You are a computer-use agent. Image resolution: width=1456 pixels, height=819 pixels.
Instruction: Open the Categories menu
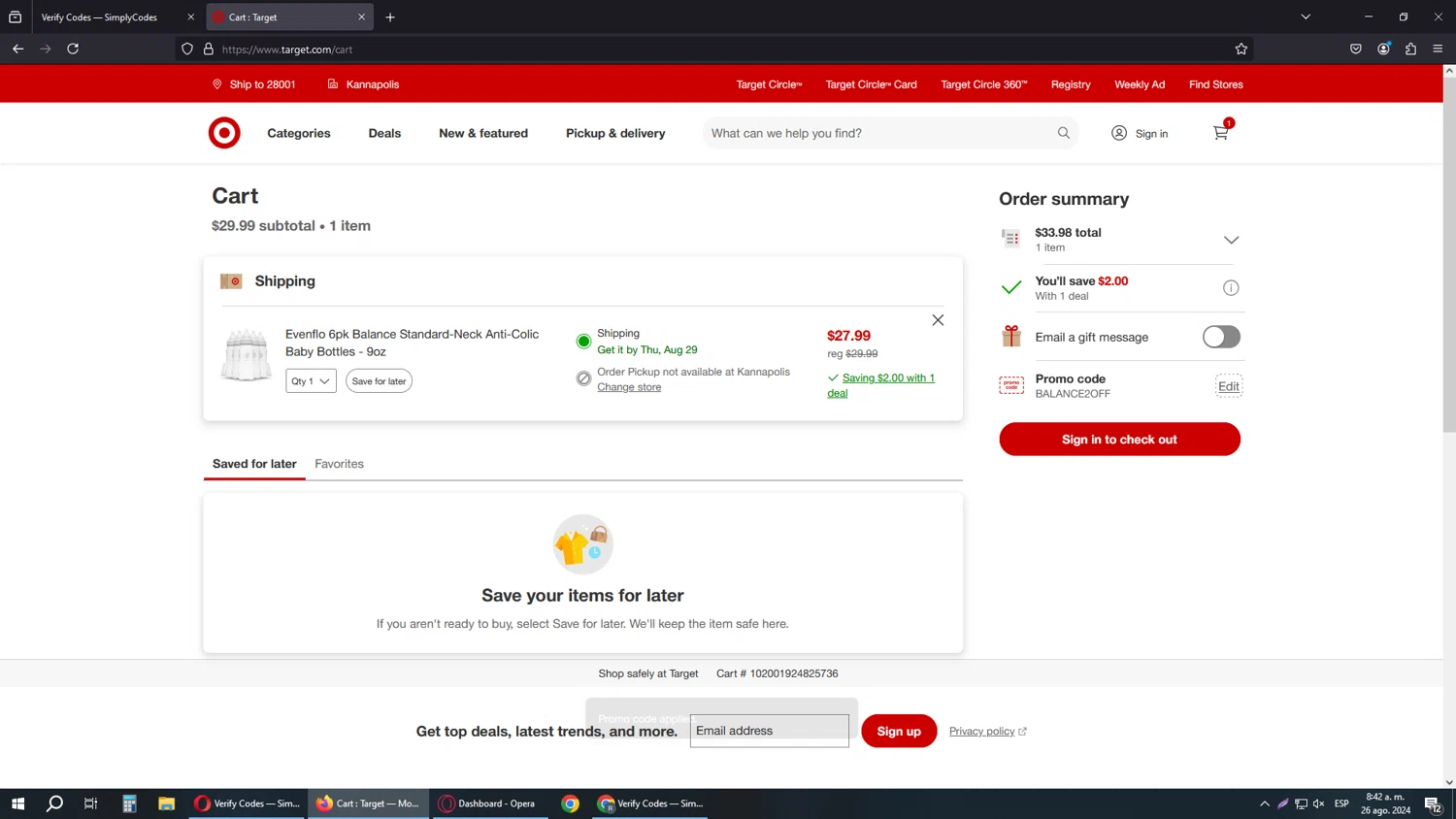point(299,134)
